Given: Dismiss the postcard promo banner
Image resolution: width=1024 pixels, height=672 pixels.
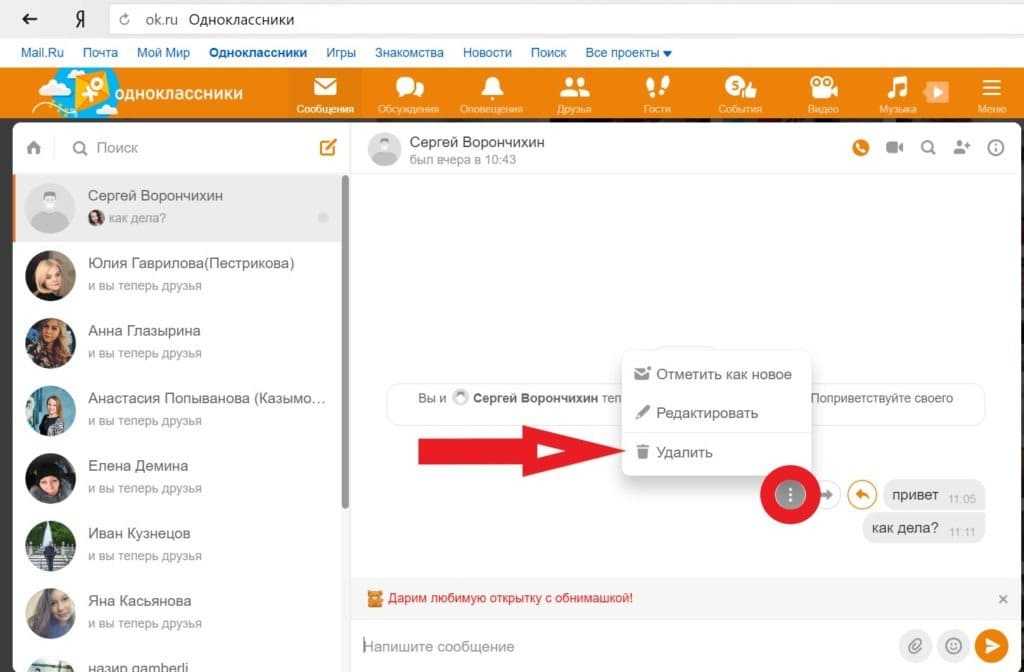Looking at the screenshot, I should 1003,599.
